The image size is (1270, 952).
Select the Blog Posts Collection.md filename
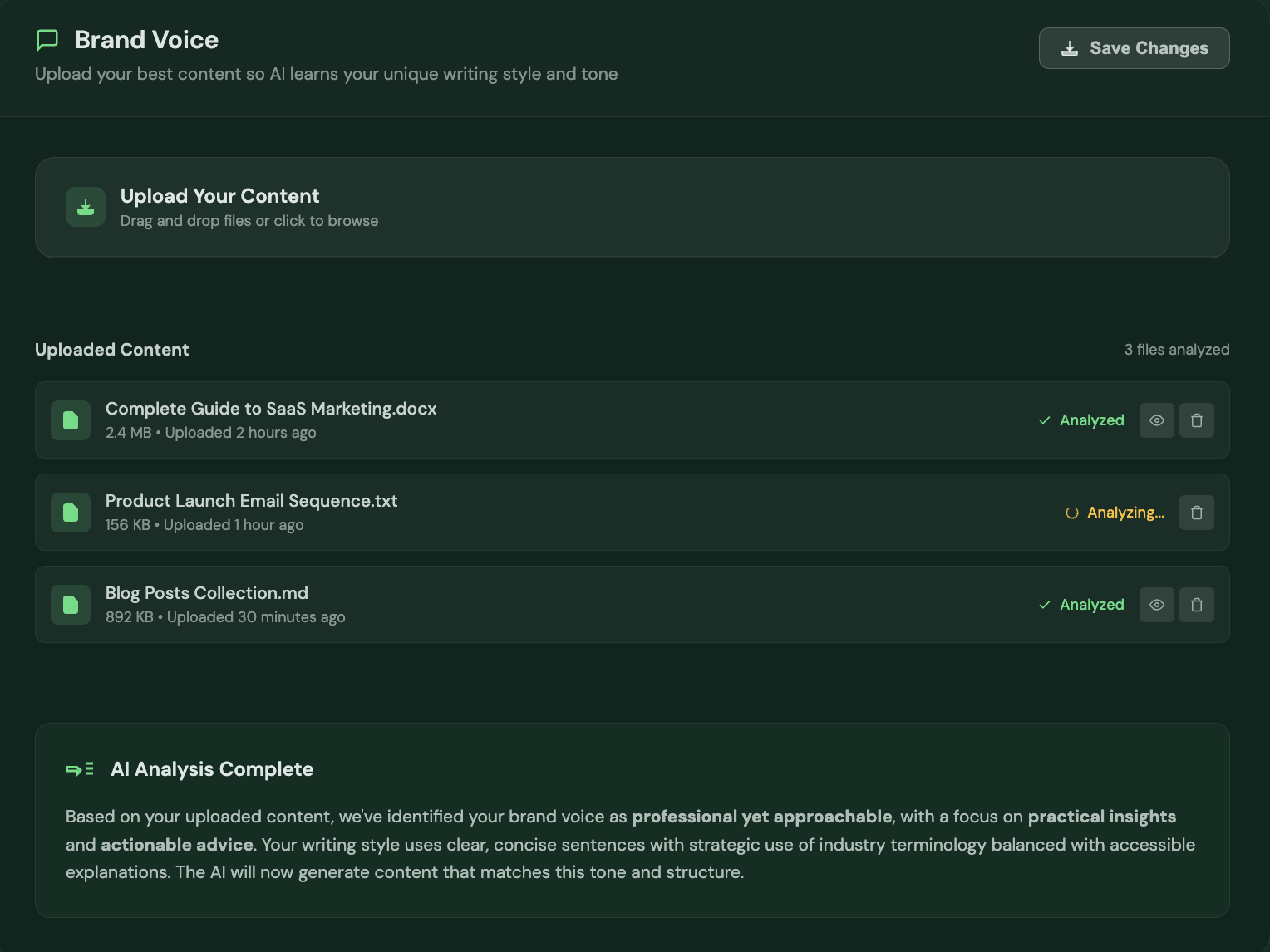206,593
